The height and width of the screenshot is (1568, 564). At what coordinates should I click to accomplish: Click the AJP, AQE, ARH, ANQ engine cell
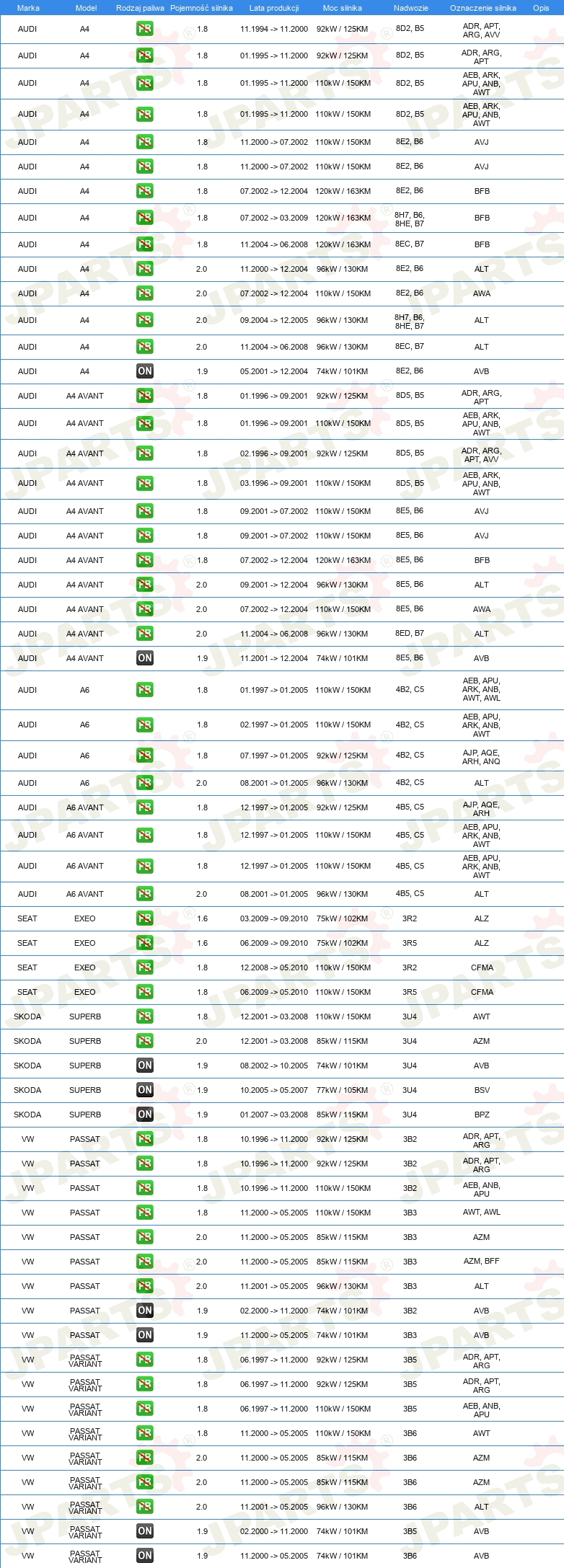tap(482, 756)
